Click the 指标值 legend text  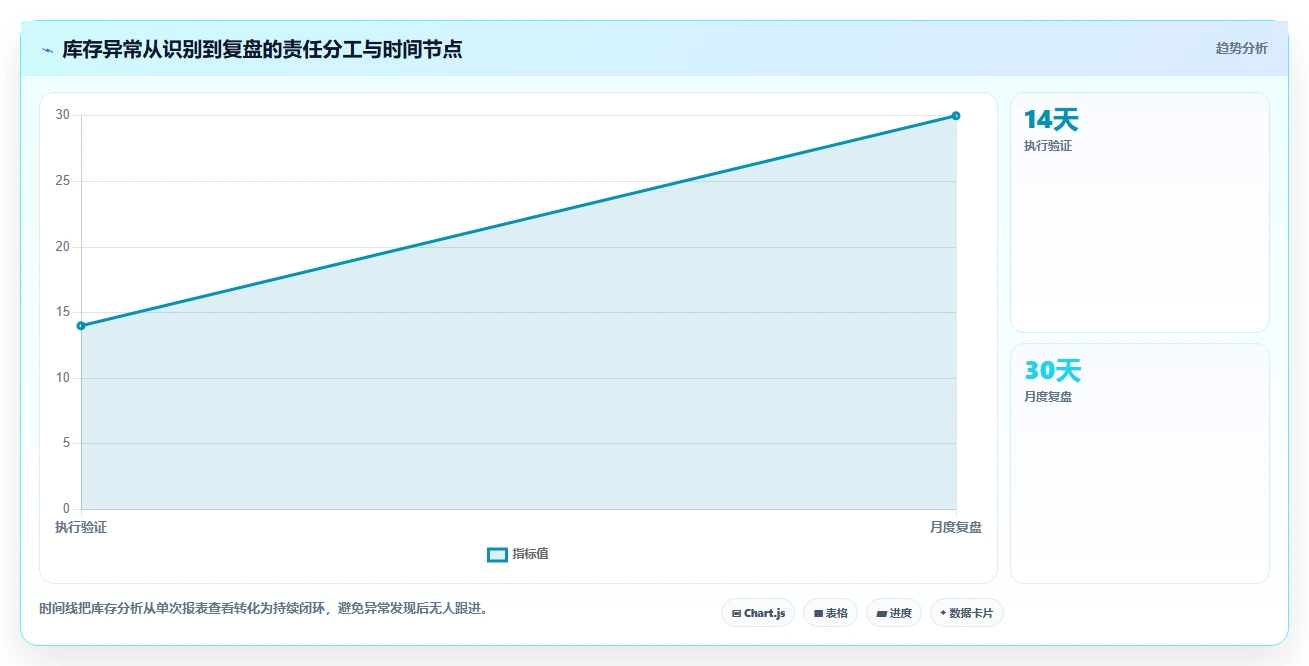(x=530, y=554)
